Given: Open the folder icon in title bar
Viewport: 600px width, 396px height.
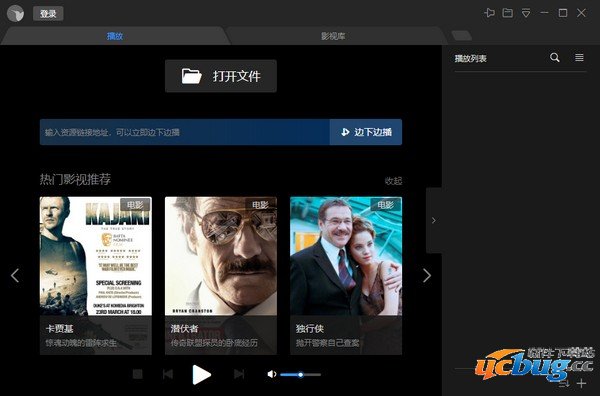Looking at the screenshot, I should click(507, 13).
